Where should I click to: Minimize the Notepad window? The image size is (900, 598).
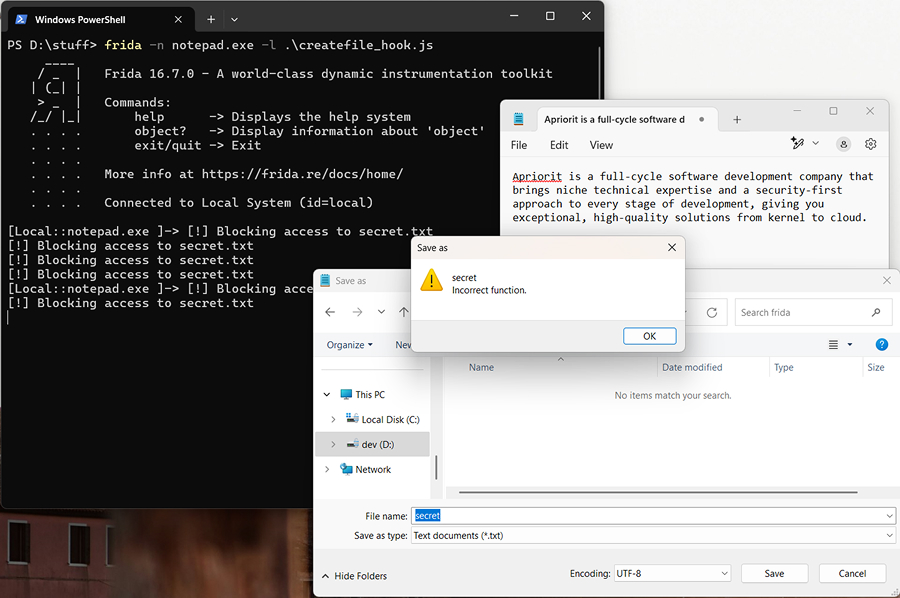(797, 111)
